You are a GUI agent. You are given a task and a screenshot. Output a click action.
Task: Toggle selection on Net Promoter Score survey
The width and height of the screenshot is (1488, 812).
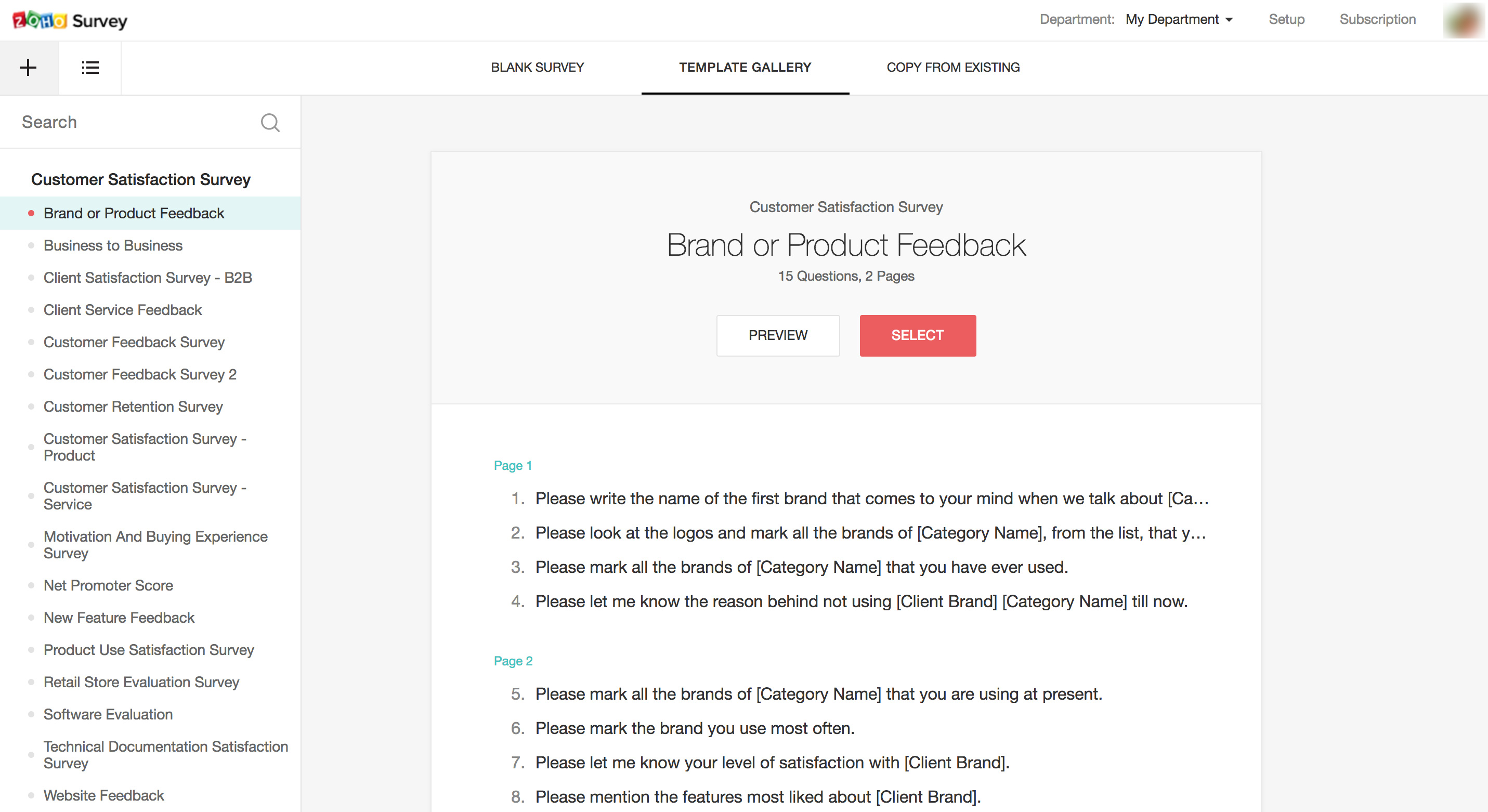108,585
